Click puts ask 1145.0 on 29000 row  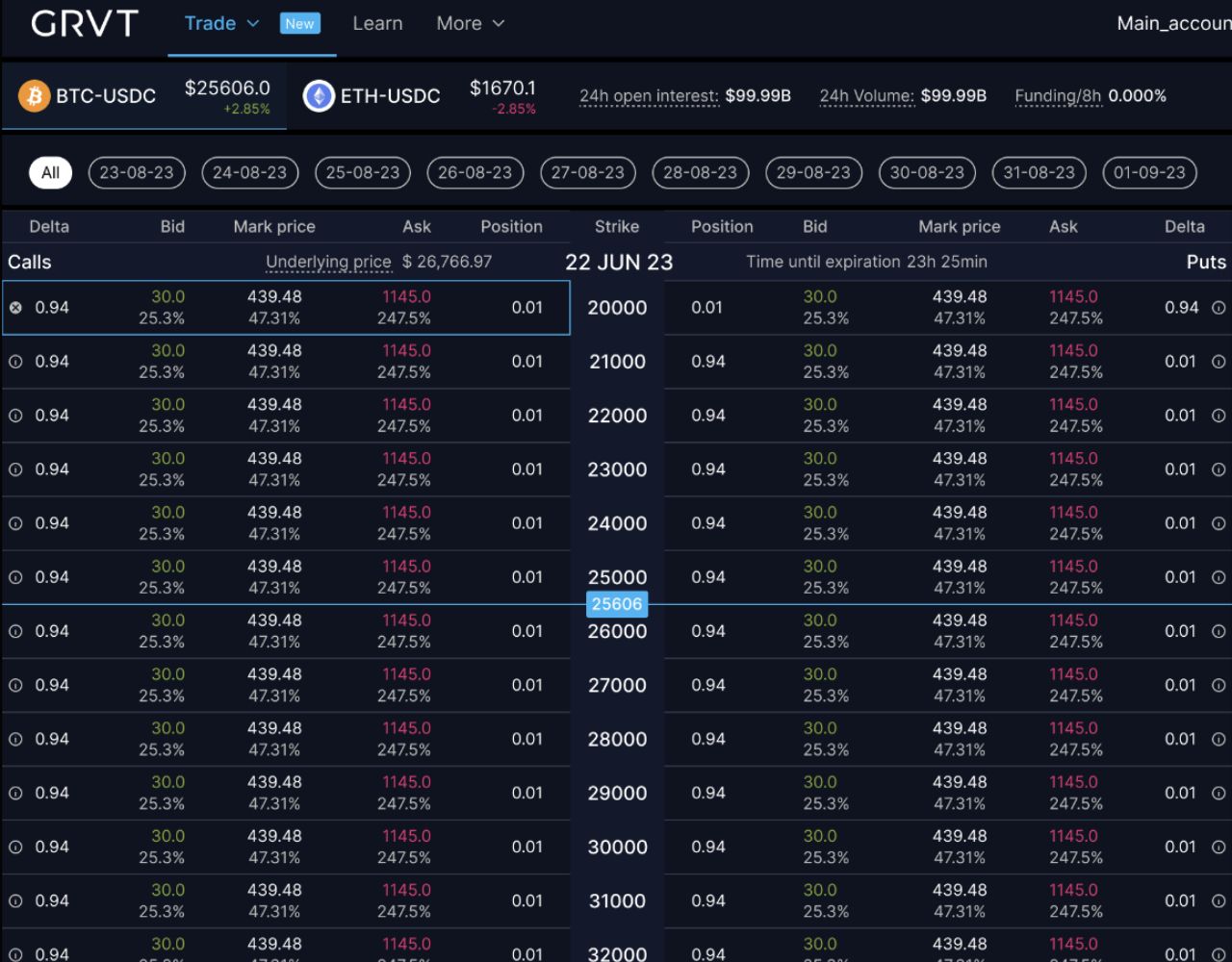[x=1073, y=782]
